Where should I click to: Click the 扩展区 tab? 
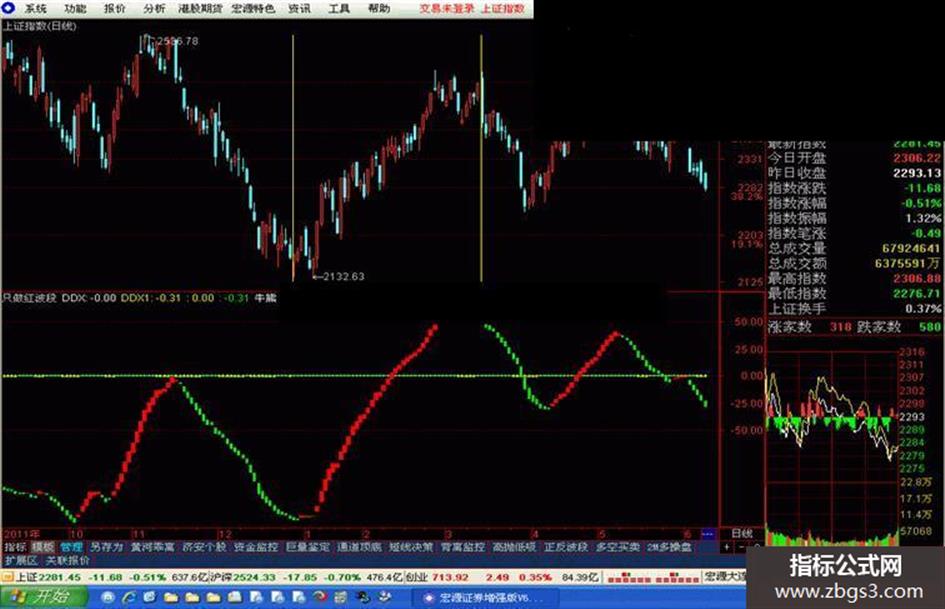(20, 560)
